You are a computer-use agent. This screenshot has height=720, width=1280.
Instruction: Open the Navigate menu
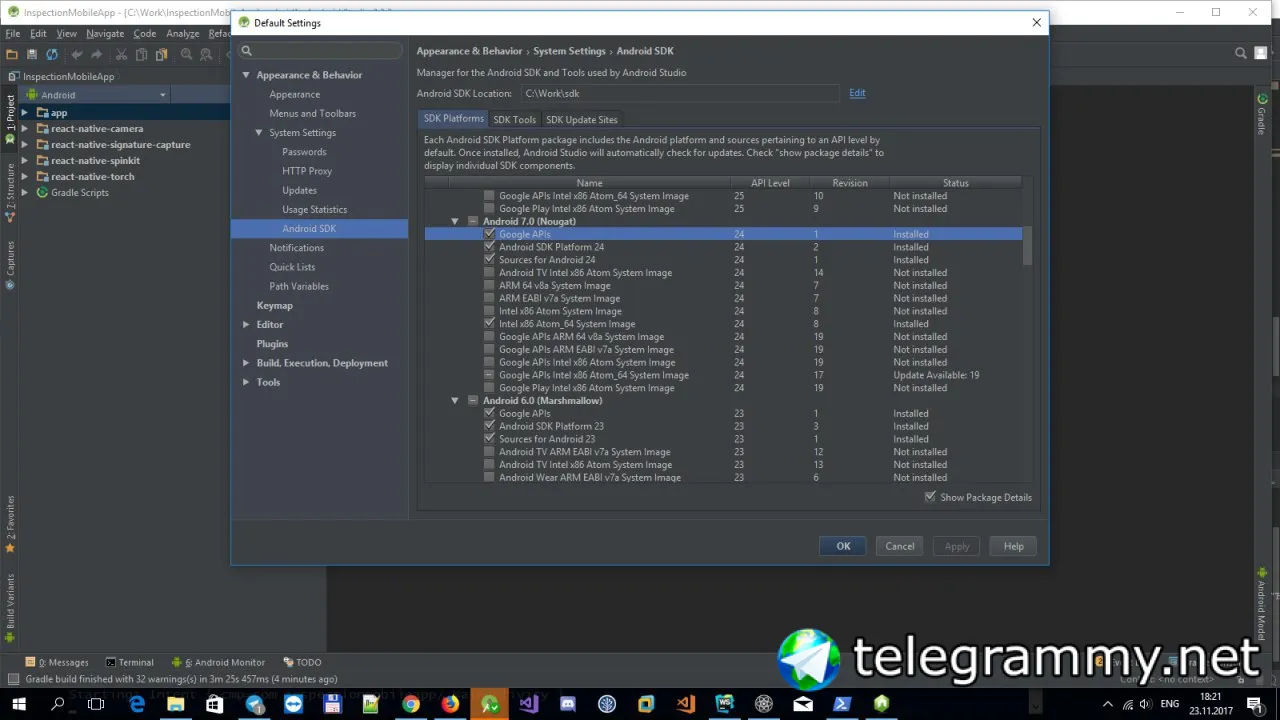[105, 33]
